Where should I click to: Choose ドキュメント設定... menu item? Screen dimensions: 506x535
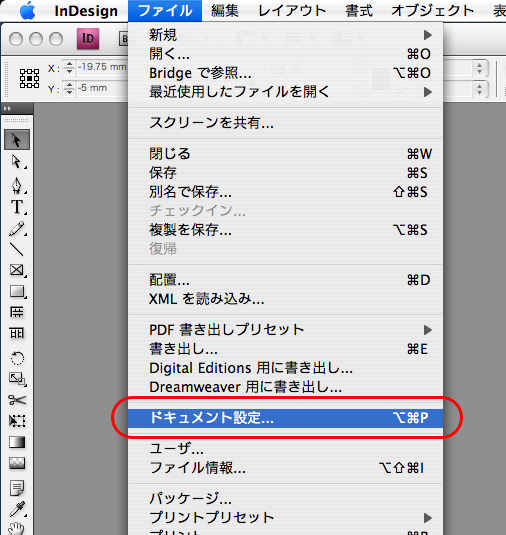coord(286,418)
